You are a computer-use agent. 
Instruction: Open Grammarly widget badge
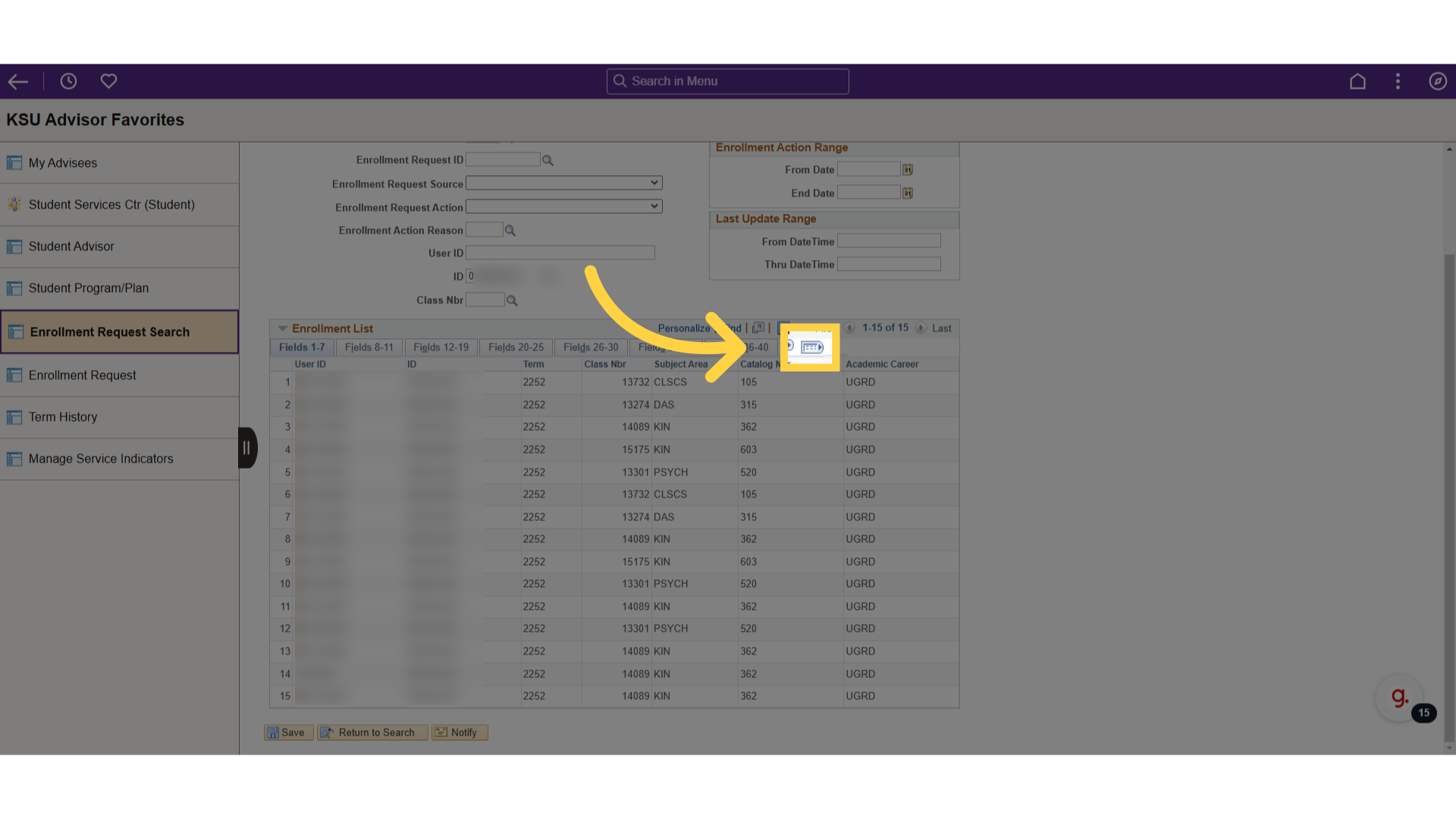pyautogui.click(x=1399, y=698)
